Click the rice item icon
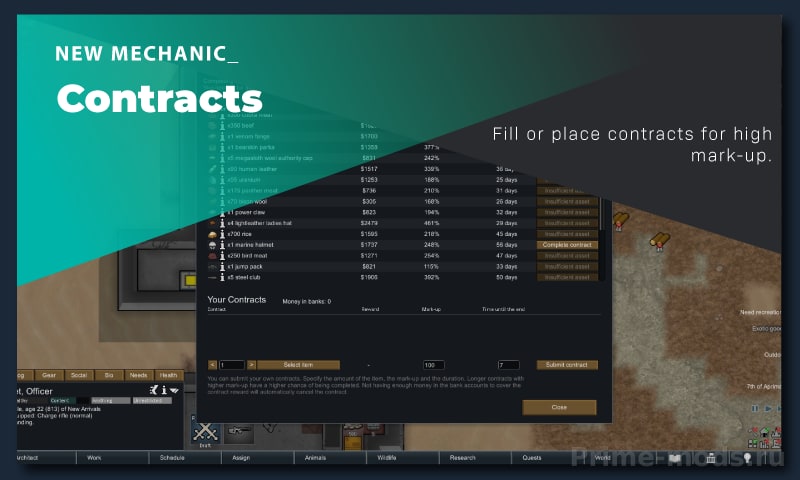Image resolution: width=800 pixels, height=480 pixels. tap(212, 235)
